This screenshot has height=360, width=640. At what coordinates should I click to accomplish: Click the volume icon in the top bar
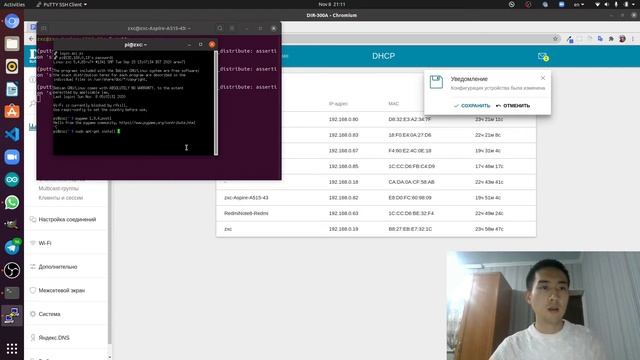tap(606, 4)
